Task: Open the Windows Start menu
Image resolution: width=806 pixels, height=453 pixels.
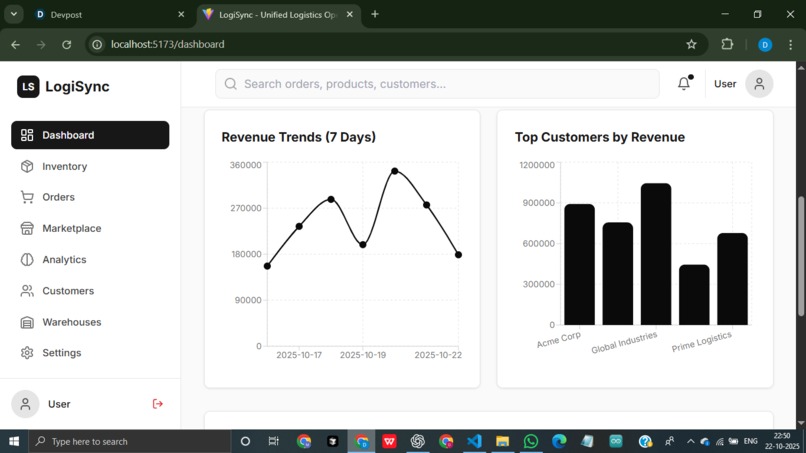Action: tap(14, 441)
